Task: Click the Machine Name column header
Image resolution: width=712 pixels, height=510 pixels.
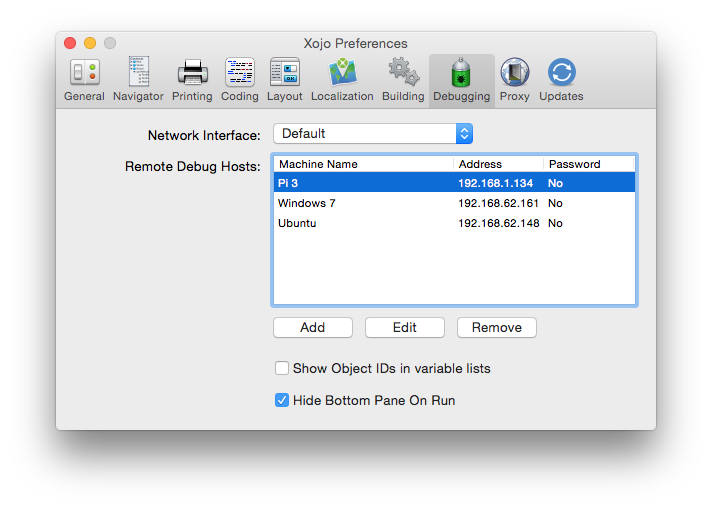Action: pyautogui.click(x=363, y=164)
